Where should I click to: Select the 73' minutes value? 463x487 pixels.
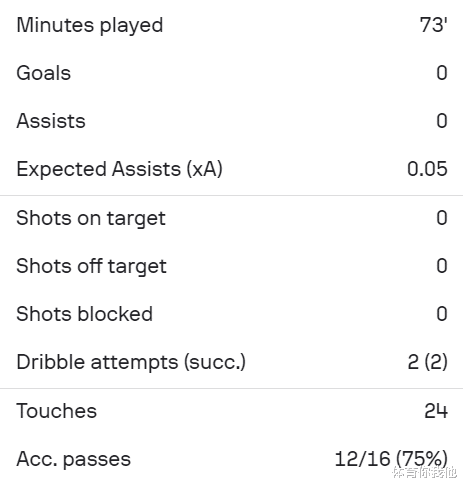433,25
